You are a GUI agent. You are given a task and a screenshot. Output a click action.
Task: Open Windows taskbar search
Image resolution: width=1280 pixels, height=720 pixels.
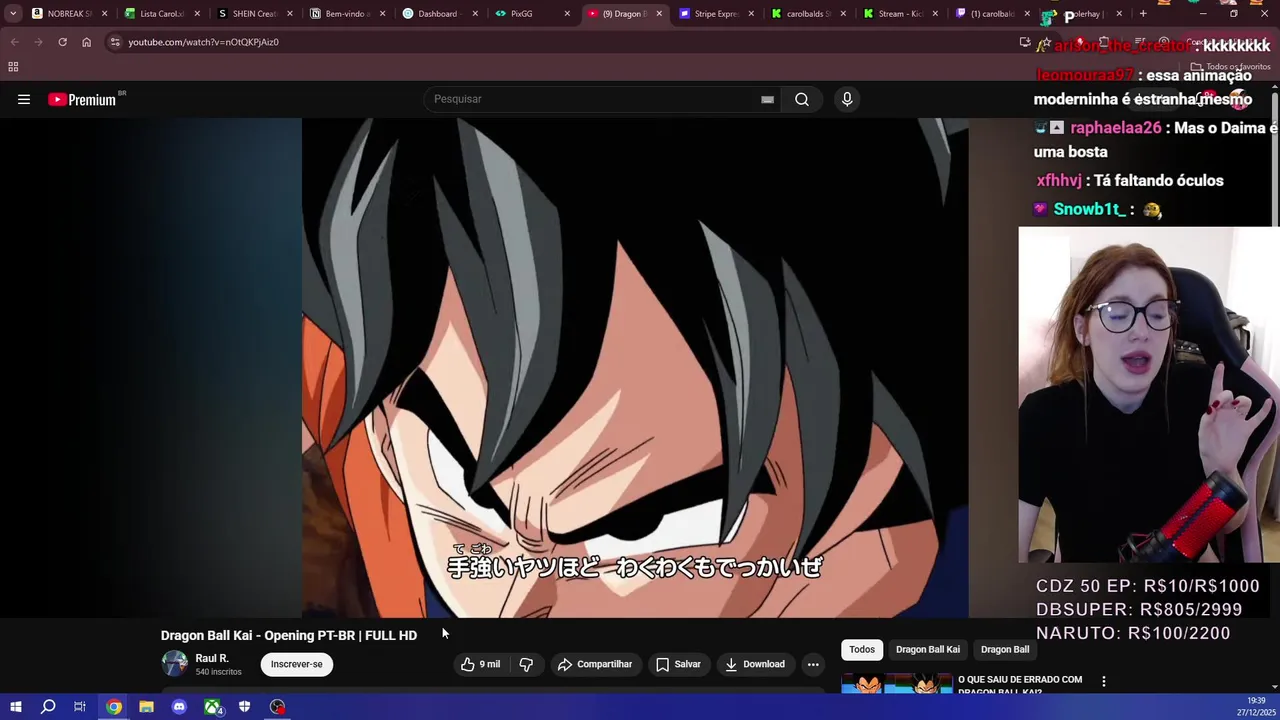pyautogui.click(x=48, y=707)
